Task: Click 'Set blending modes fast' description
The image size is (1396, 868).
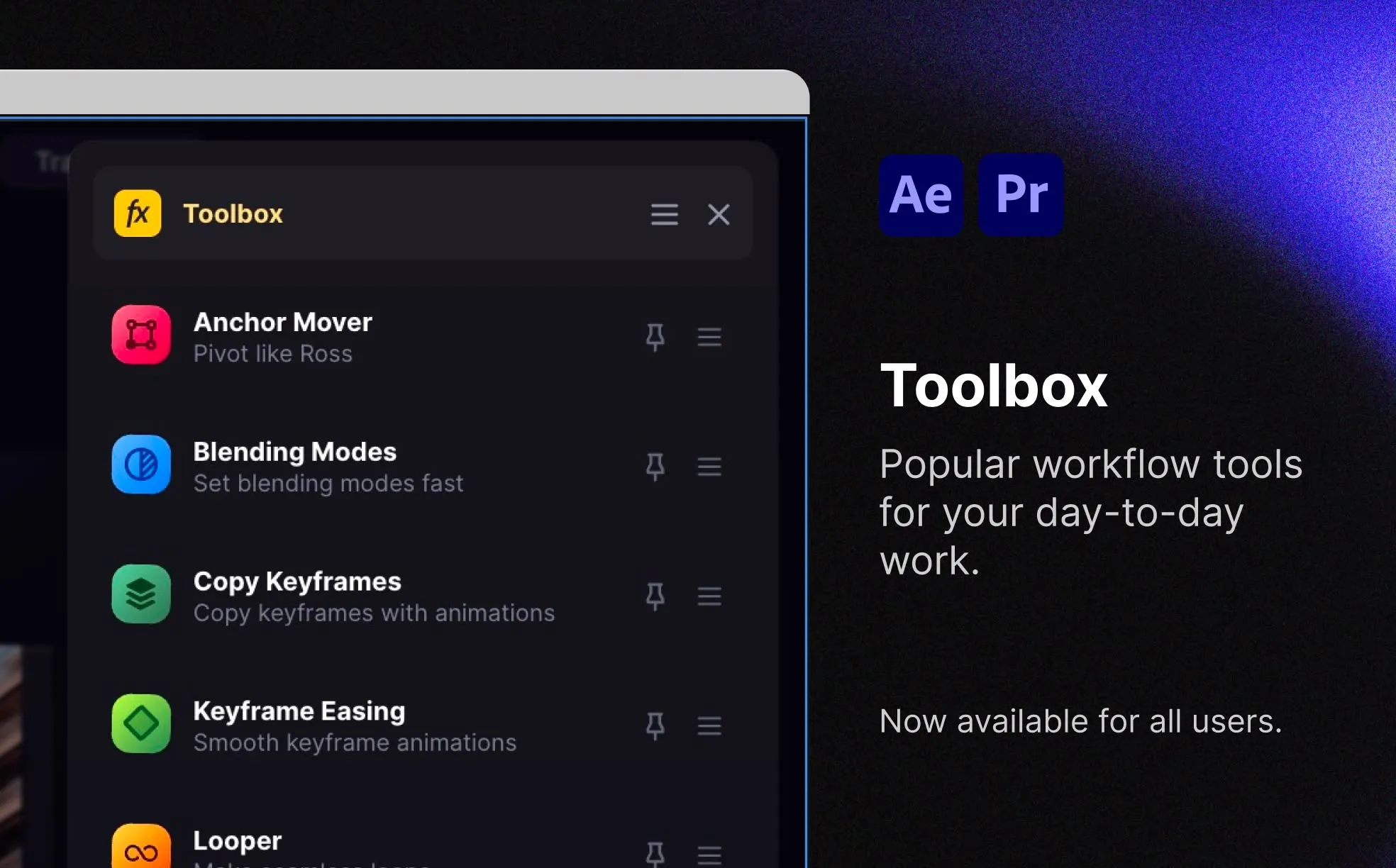Action: pos(328,483)
